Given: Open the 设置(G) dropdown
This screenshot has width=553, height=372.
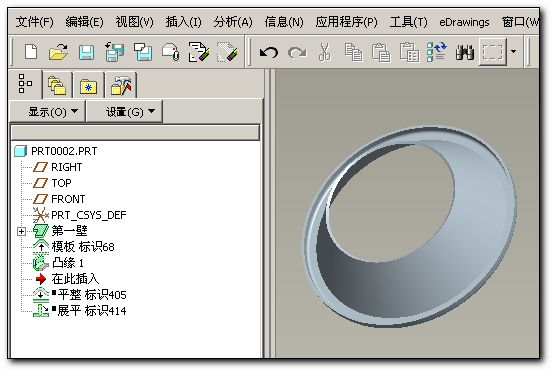Looking at the screenshot, I should [125, 111].
